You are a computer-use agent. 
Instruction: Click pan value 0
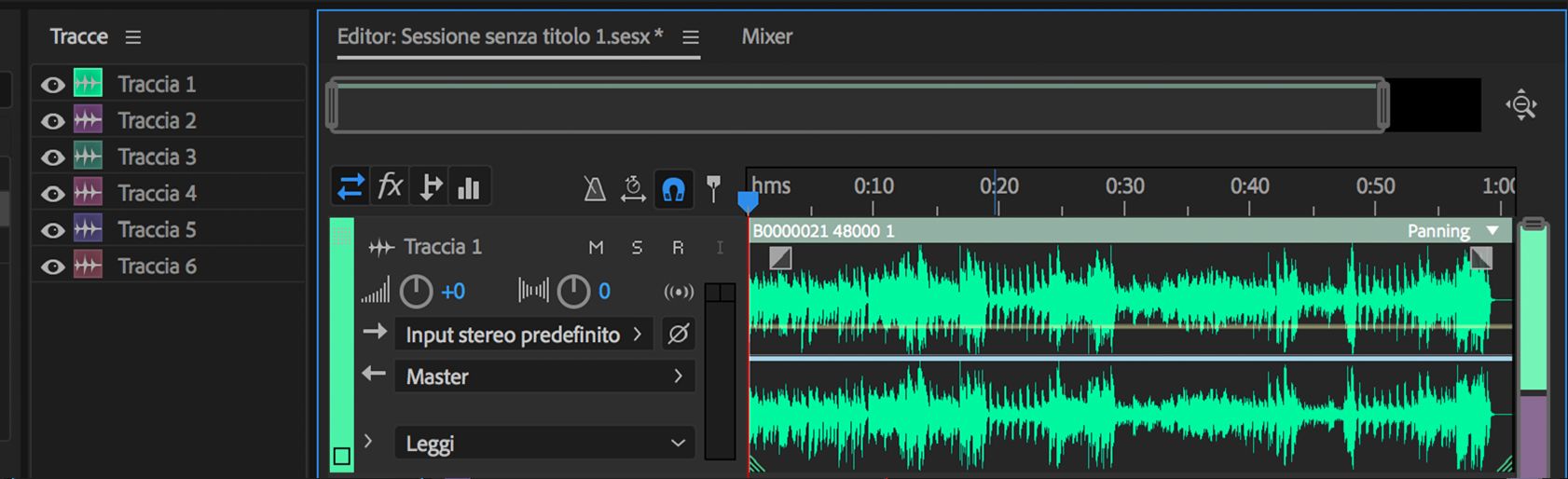coord(604,292)
